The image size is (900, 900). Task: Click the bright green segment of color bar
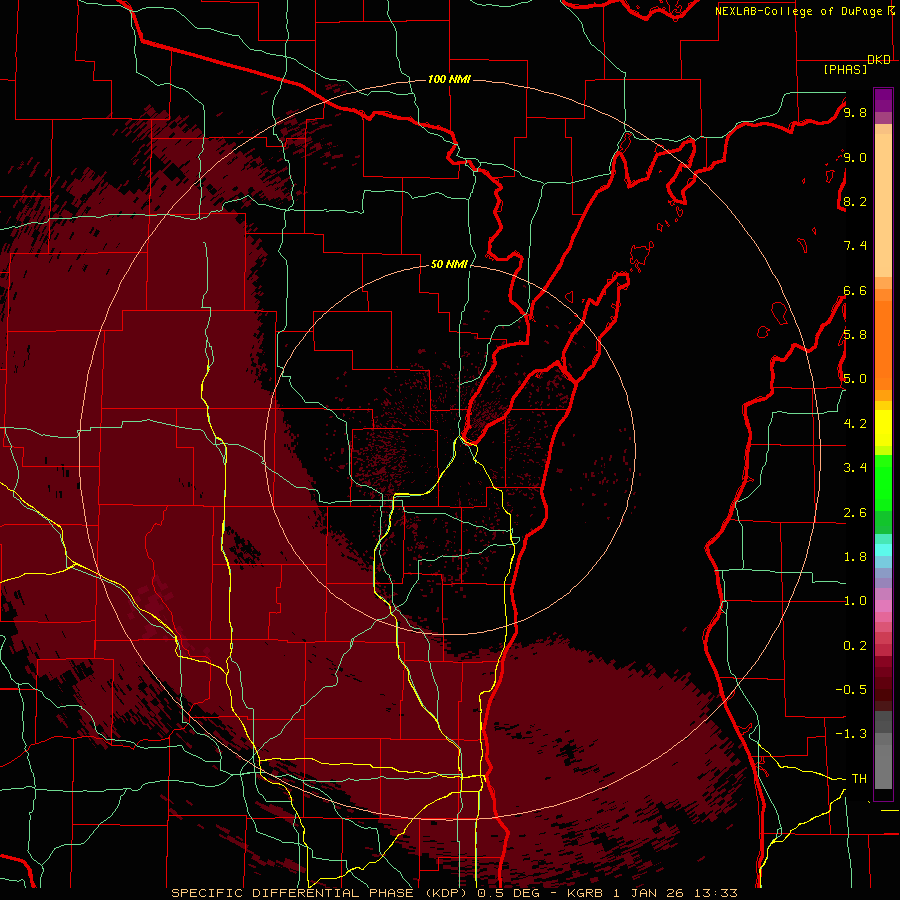[x=883, y=483]
